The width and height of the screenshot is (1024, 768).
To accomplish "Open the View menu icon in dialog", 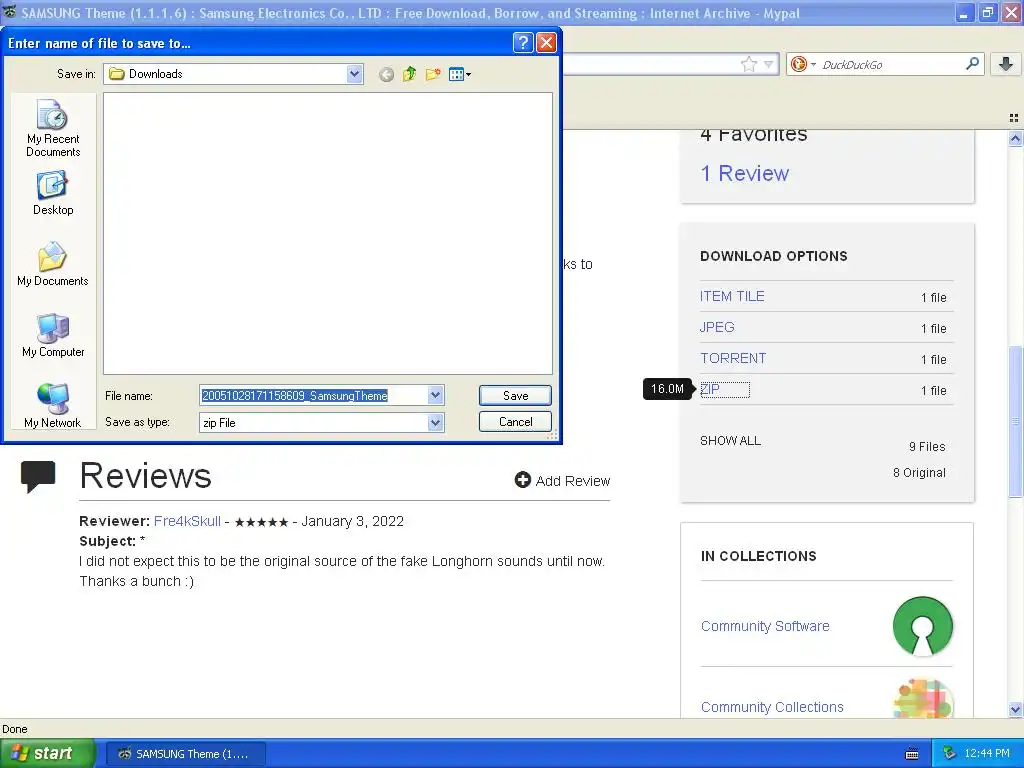I will click(x=460, y=74).
